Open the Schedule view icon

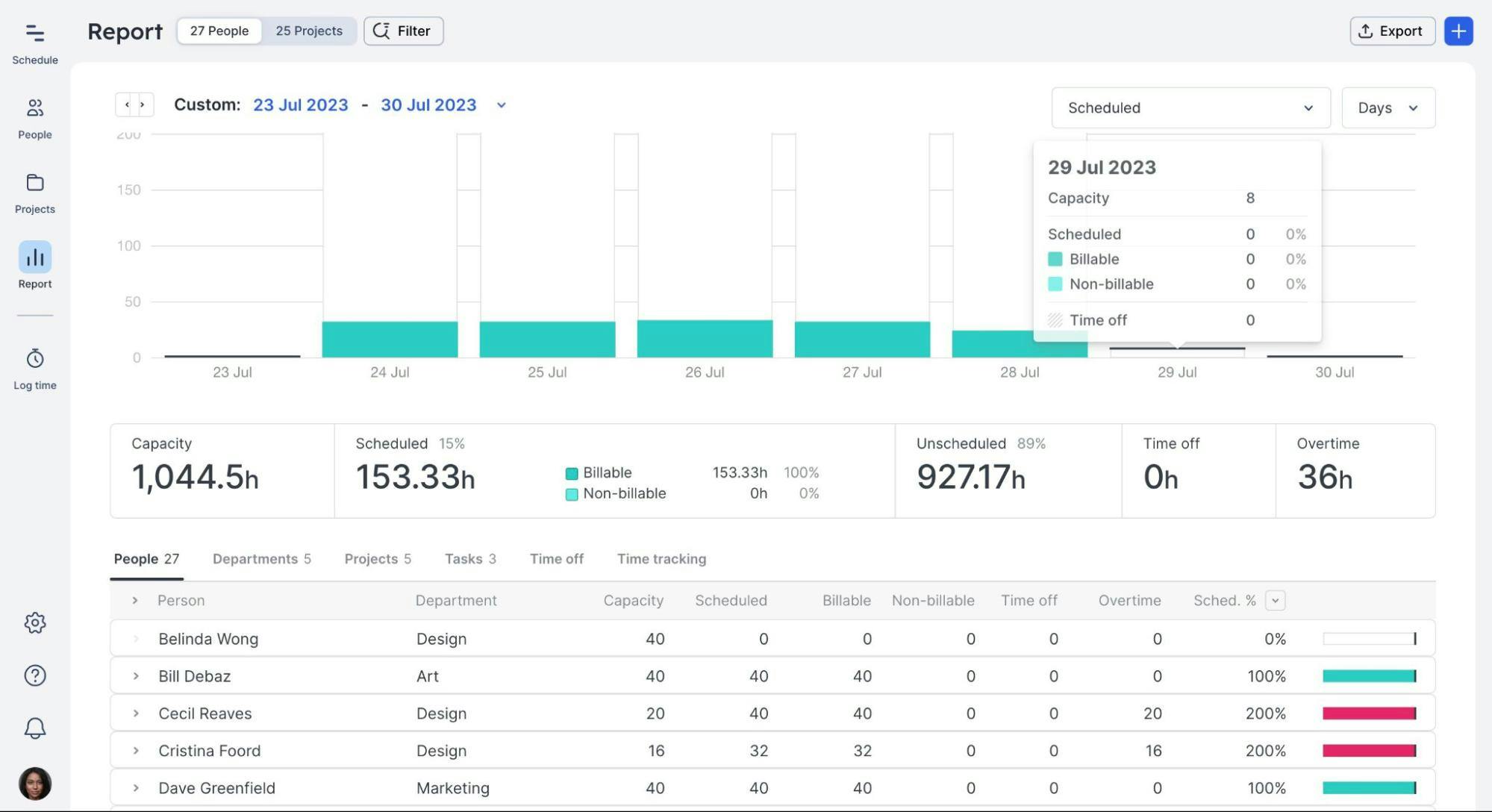tap(34, 34)
